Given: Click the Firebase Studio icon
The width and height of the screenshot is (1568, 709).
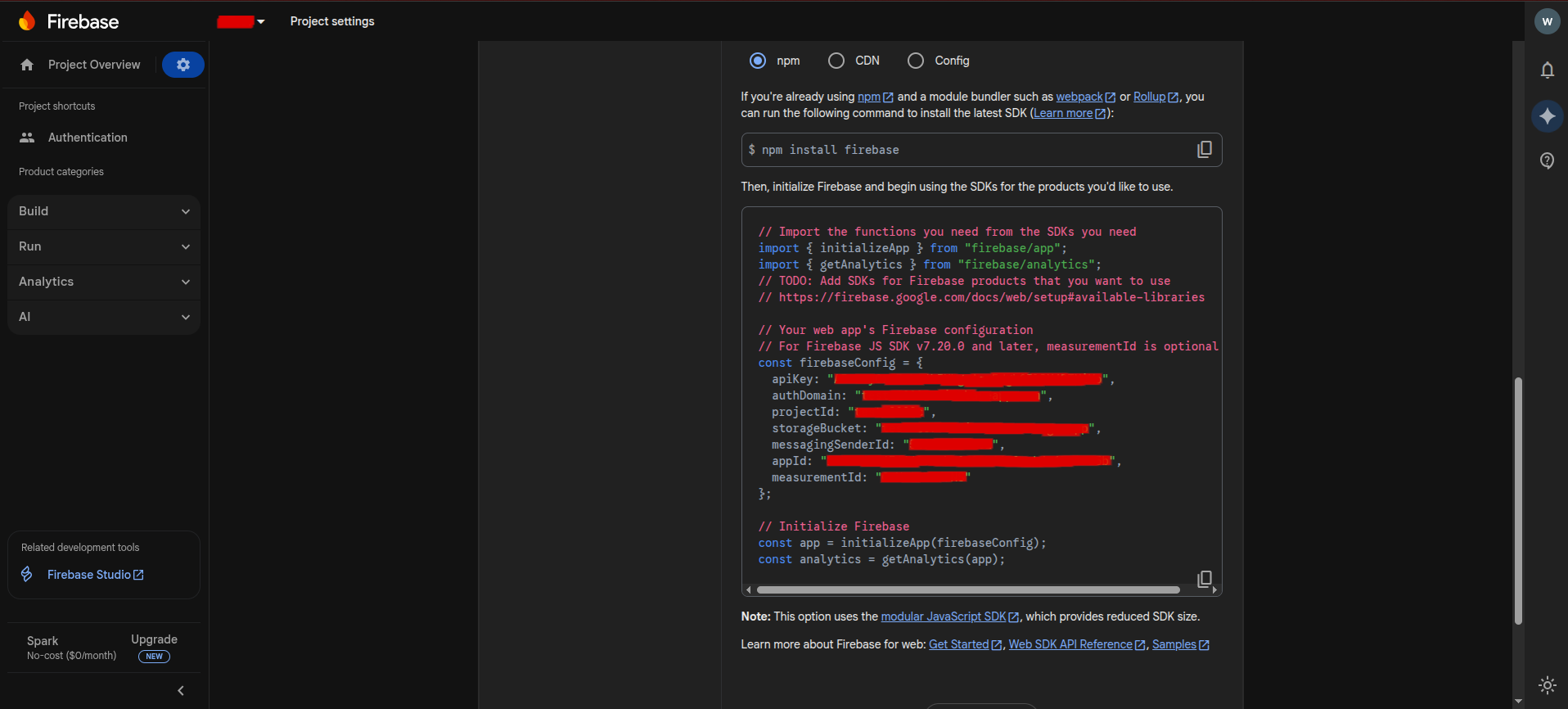Looking at the screenshot, I should click(x=27, y=575).
